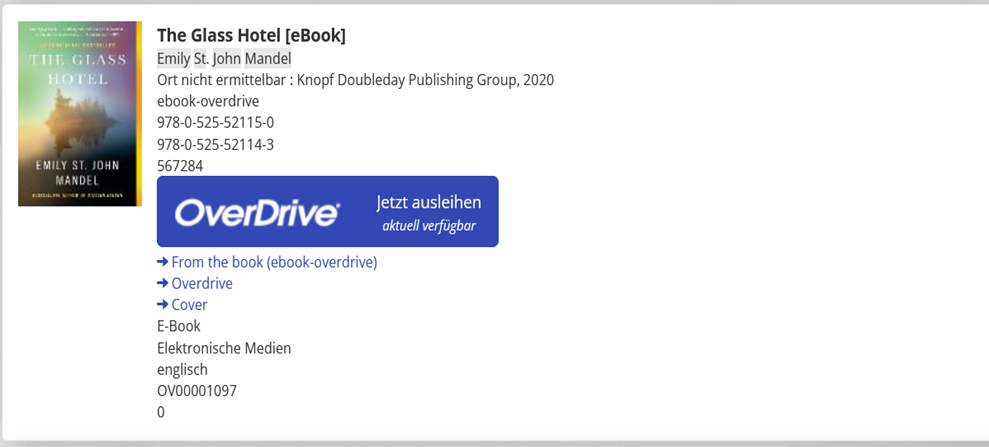Click identifier OV00001097
Image resolution: width=989 pixels, height=447 pixels.
pos(197,391)
